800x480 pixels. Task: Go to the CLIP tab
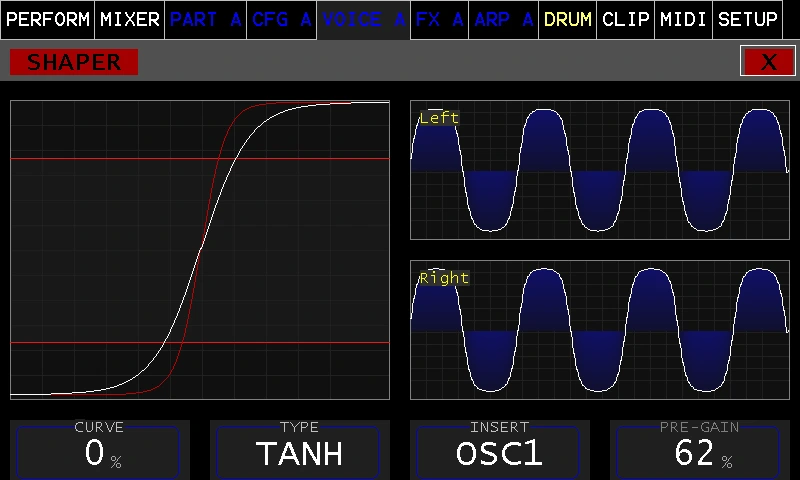pyautogui.click(x=626, y=20)
